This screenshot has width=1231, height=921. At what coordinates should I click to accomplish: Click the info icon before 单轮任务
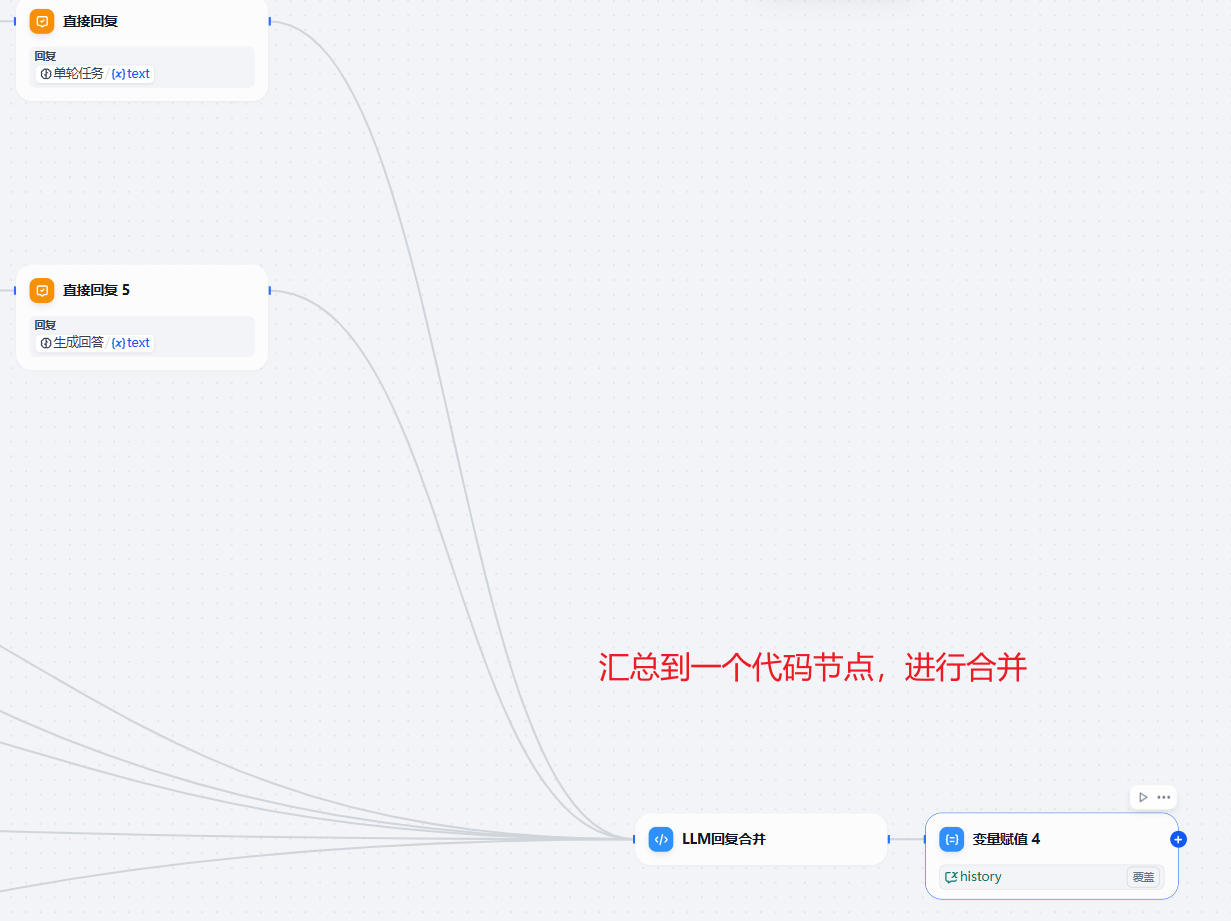46,74
